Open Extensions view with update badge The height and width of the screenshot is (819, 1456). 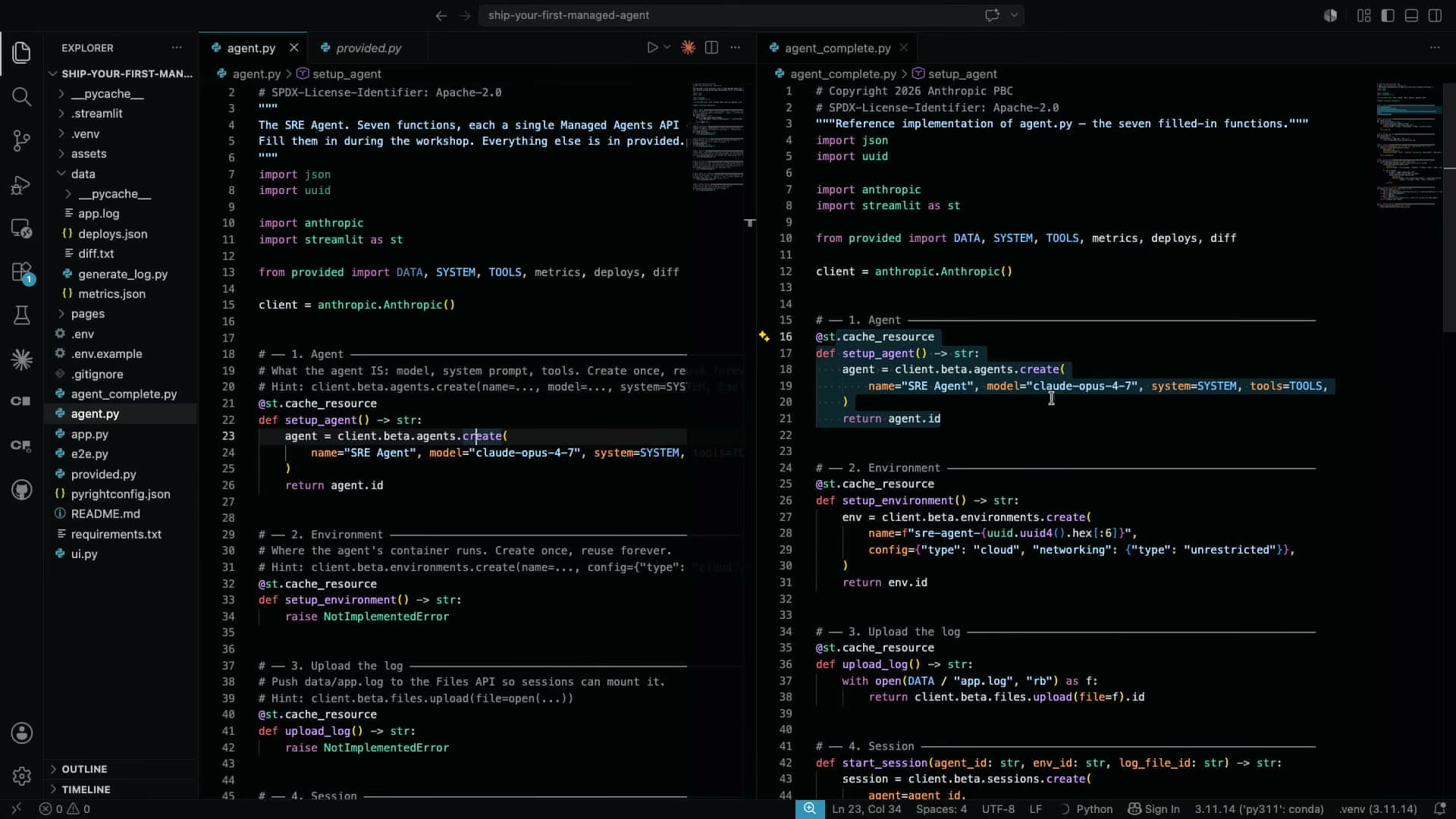21,272
